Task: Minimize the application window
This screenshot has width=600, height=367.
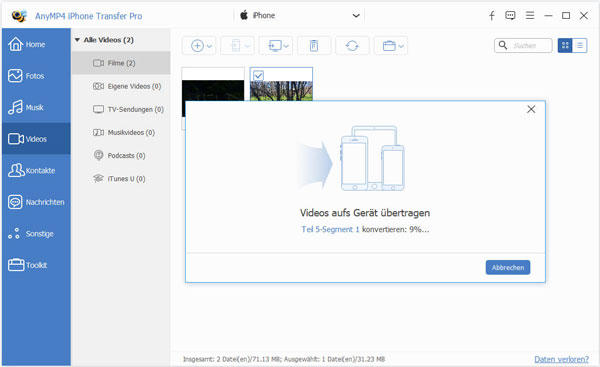Action: tap(548, 16)
